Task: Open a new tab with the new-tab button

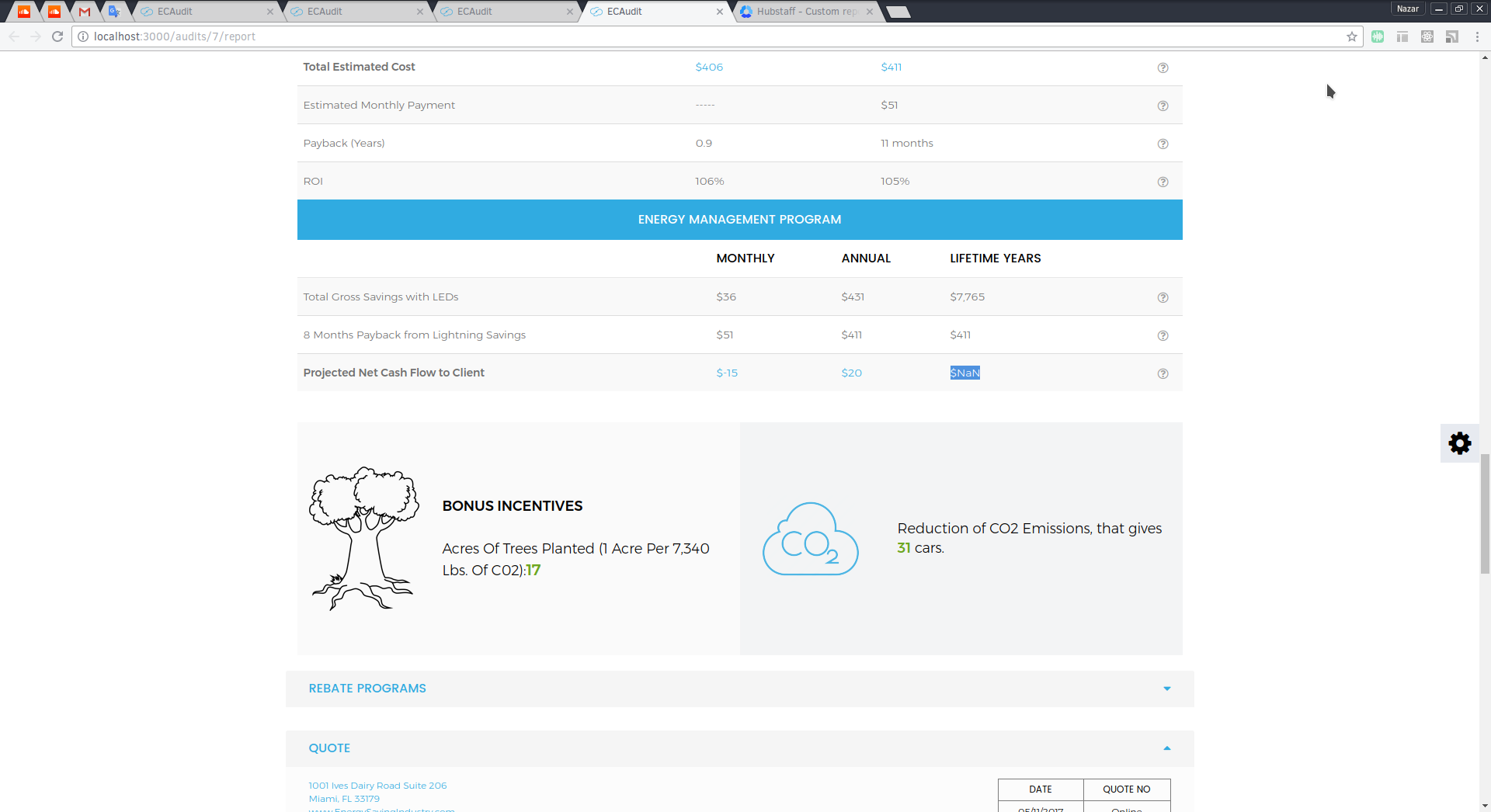Action: [x=898, y=12]
